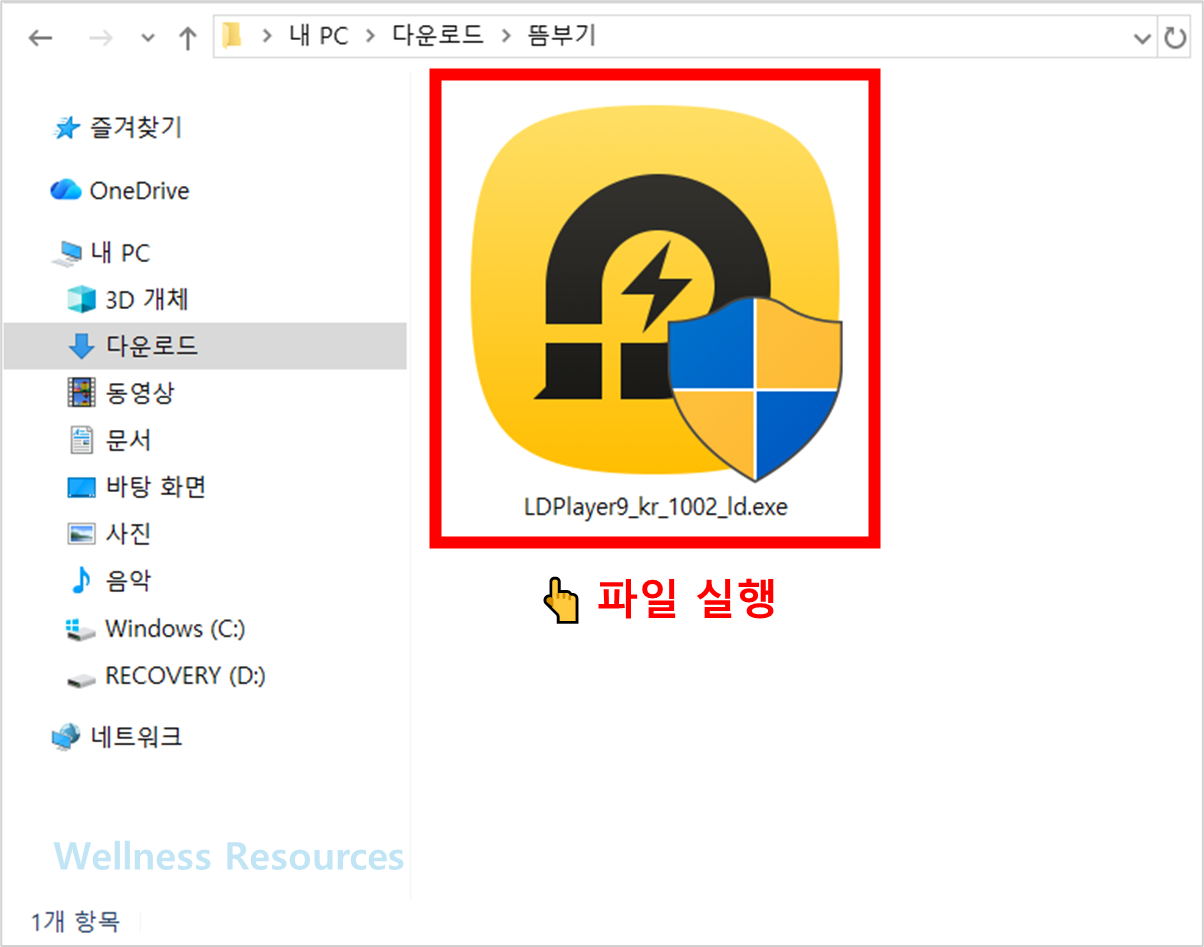Select 뜸부기 in the address breadcrumb

click(561, 37)
